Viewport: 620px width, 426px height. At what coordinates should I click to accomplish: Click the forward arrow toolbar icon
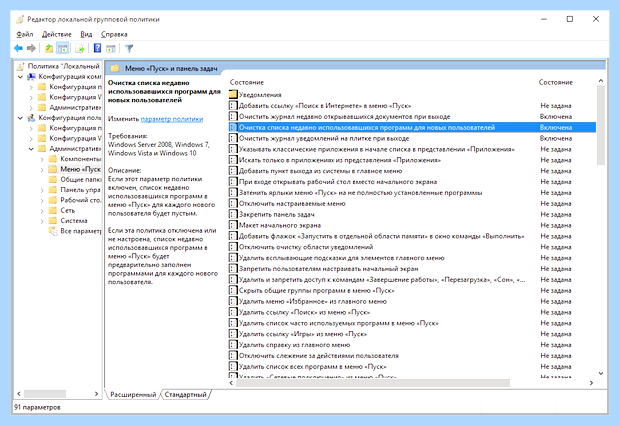point(31,48)
